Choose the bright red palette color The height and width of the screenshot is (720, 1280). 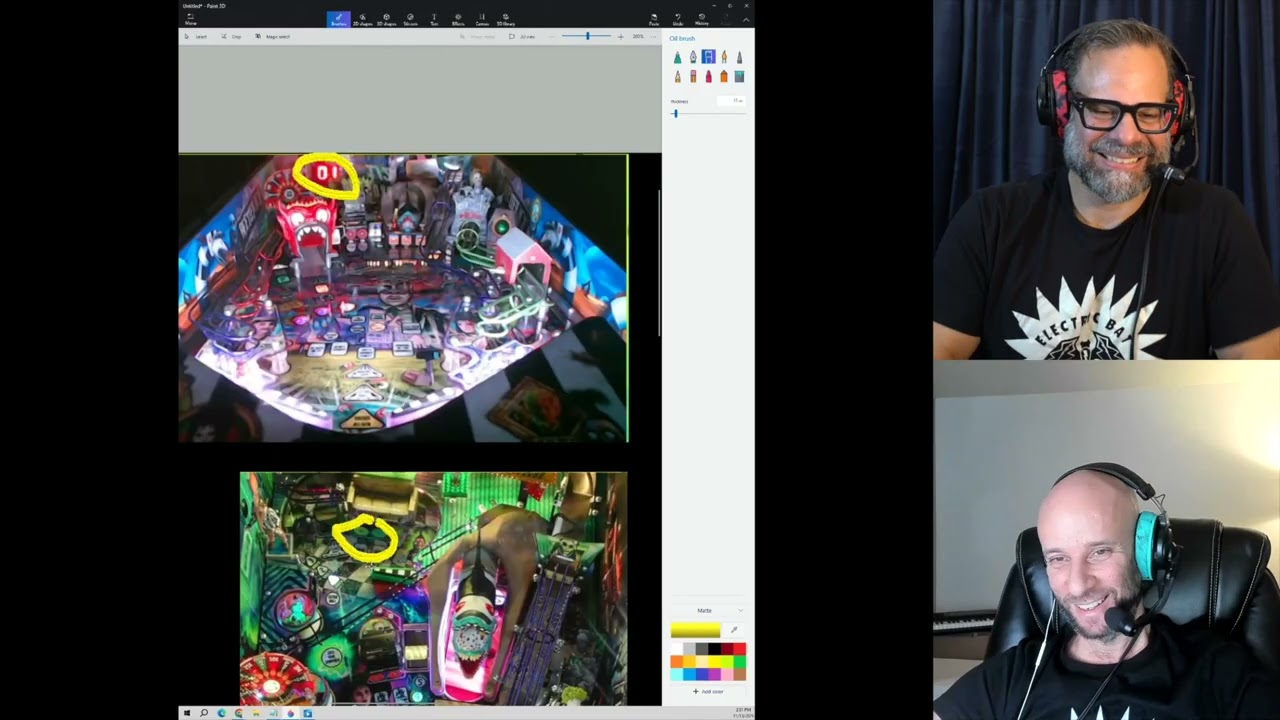point(739,649)
